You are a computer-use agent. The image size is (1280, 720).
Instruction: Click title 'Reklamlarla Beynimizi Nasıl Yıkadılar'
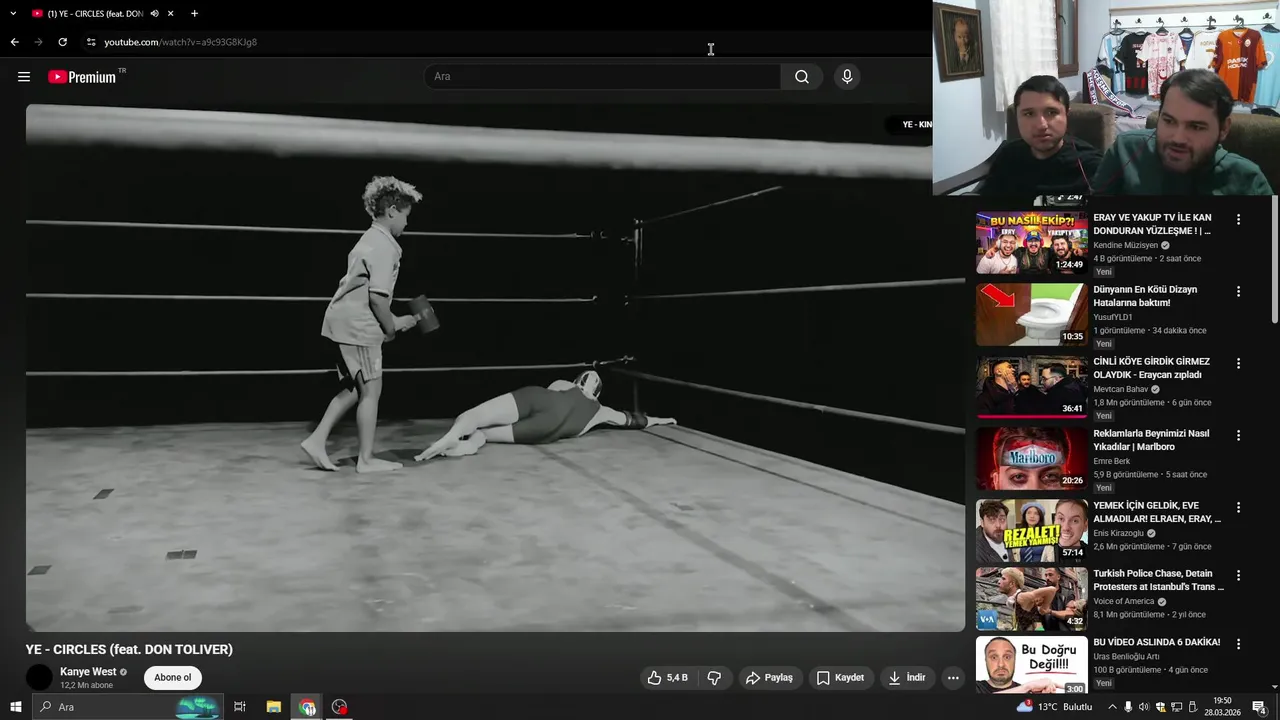coord(1151,440)
